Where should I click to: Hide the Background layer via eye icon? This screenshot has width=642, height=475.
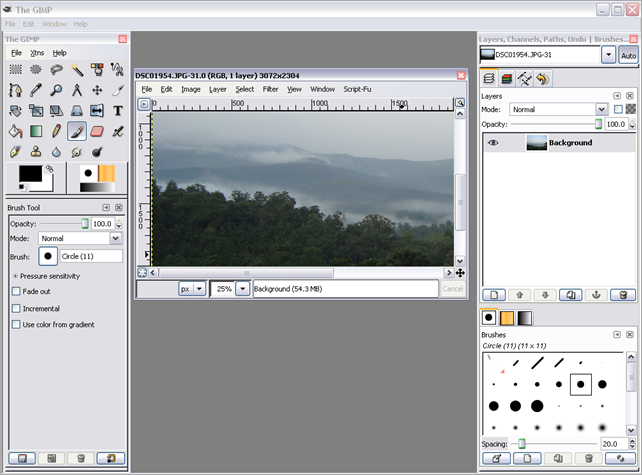pos(493,143)
